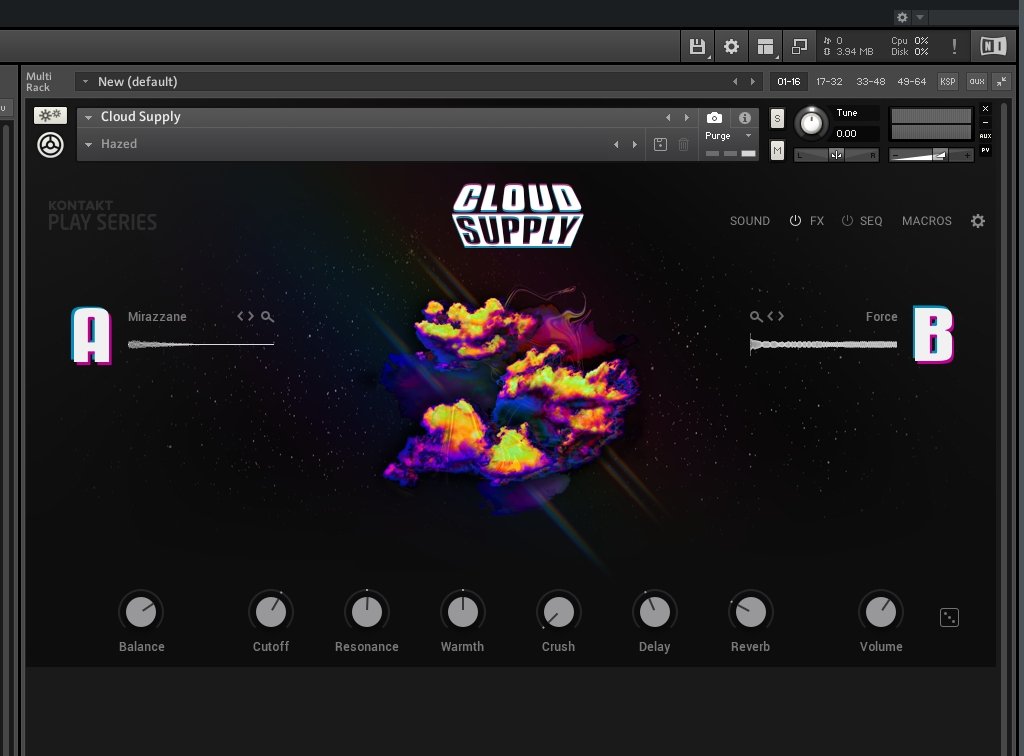
Task: Expand the Cloud Supply instrument dropdown
Action: coord(89,117)
